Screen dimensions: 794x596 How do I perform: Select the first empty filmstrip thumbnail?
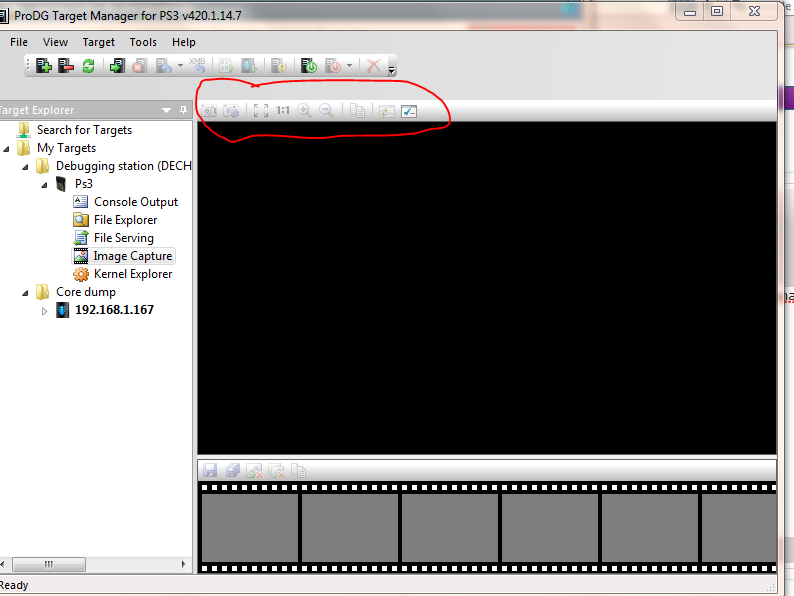pyautogui.click(x=250, y=528)
